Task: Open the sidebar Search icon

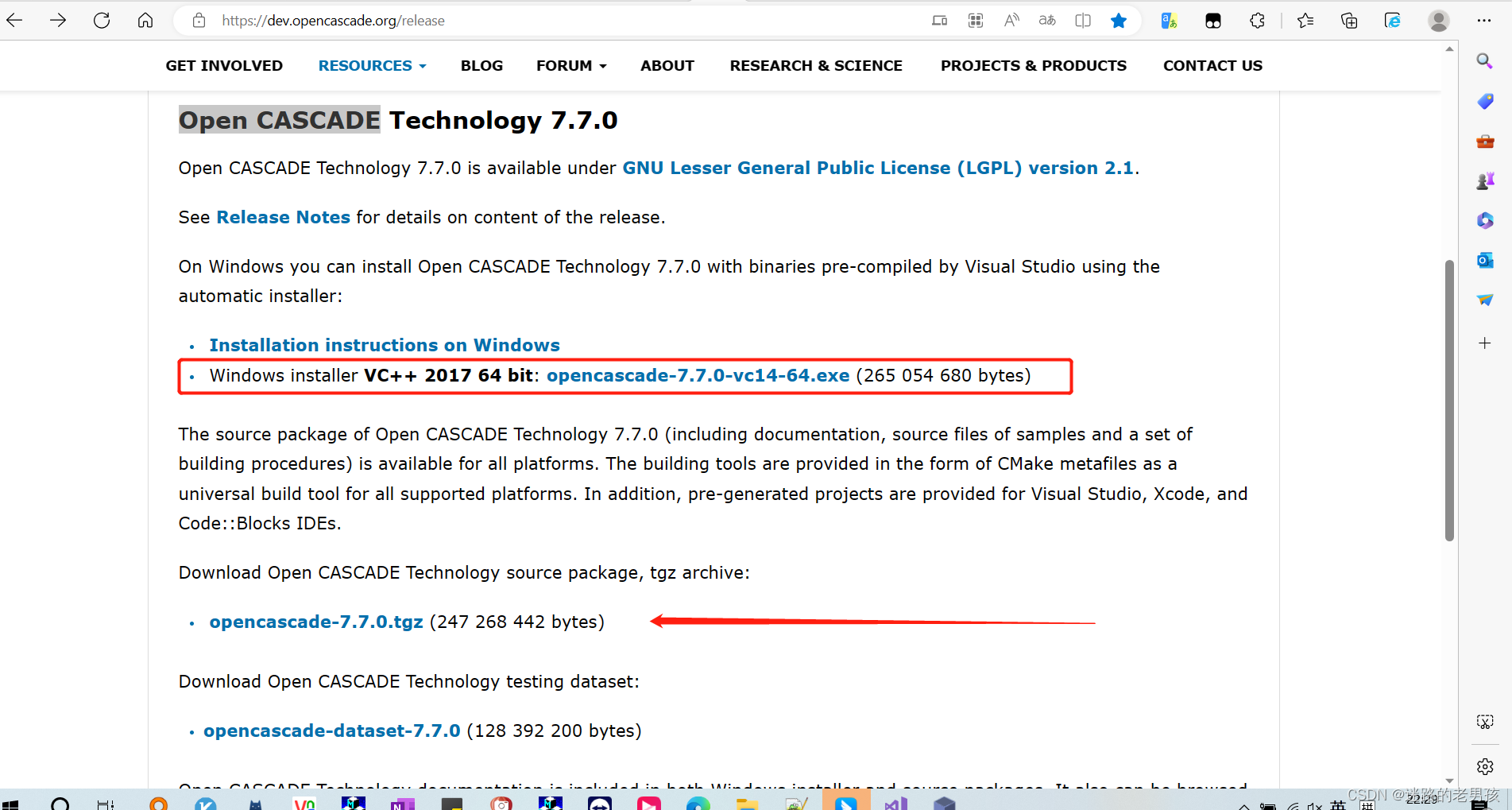Action: pyautogui.click(x=1484, y=61)
